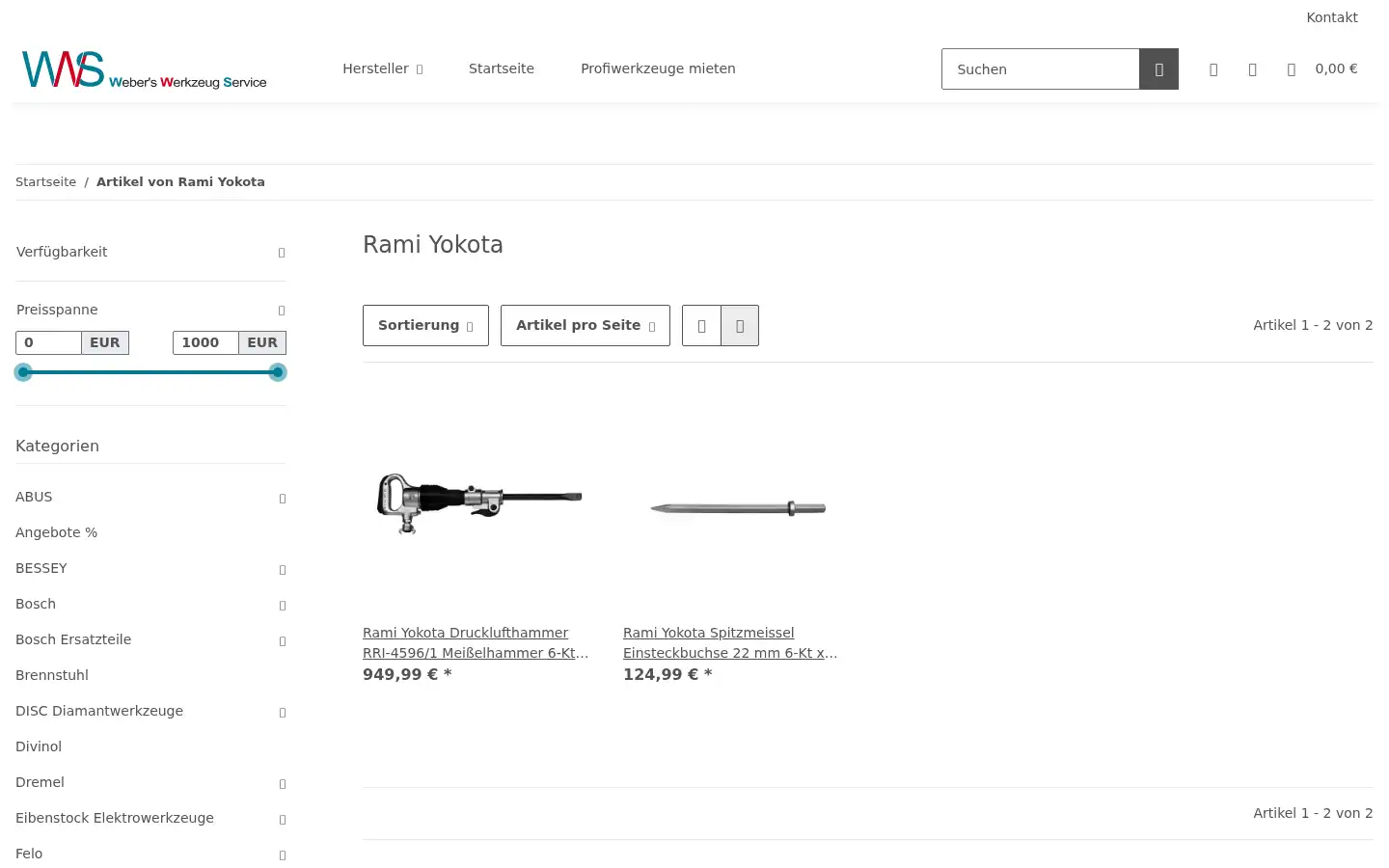
Task: Expand the Bosch category arrow
Action: pos(283,606)
